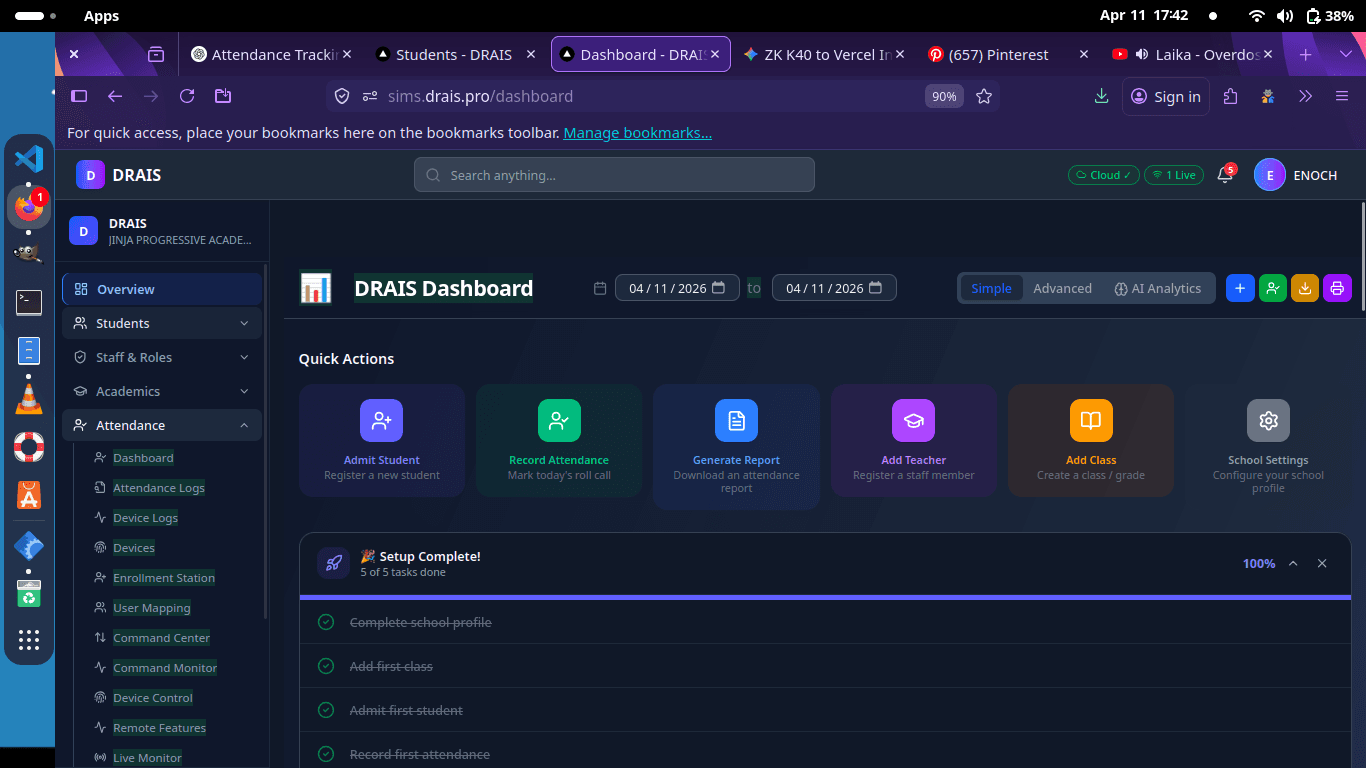Click the Manage bookmarks link
The height and width of the screenshot is (768, 1366).
point(637,132)
